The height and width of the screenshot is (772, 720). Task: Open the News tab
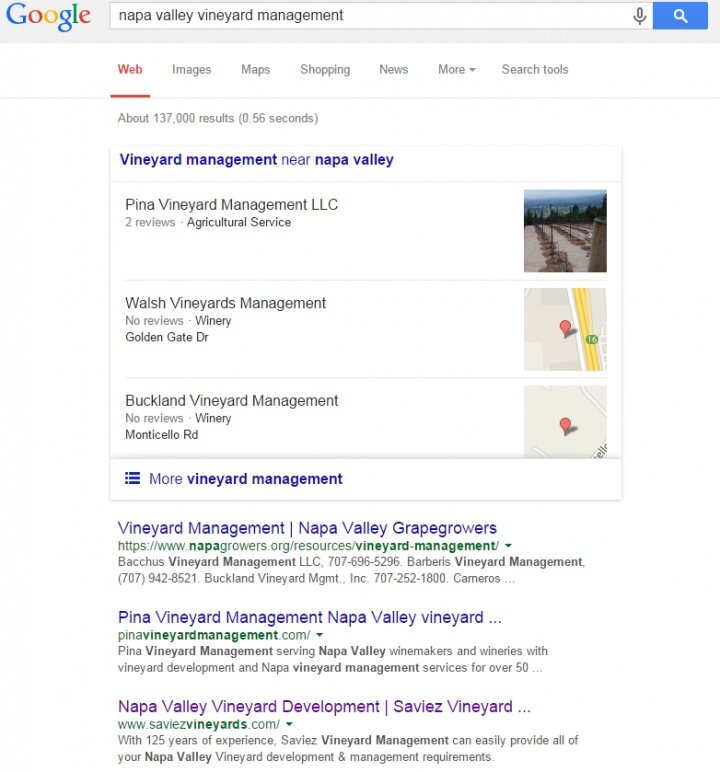[393, 69]
